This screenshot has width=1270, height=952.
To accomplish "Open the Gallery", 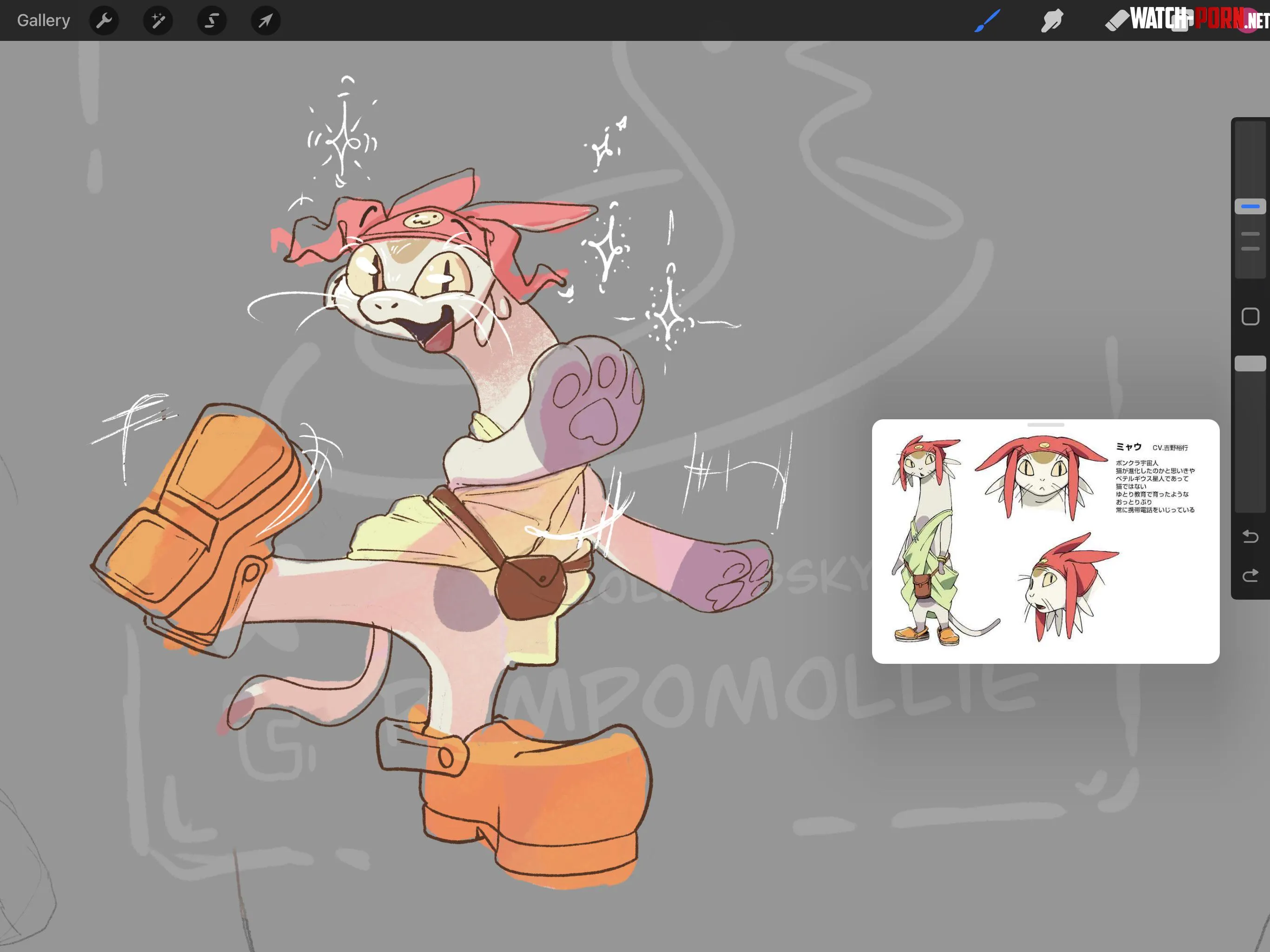I will pyautogui.click(x=44, y=20).
